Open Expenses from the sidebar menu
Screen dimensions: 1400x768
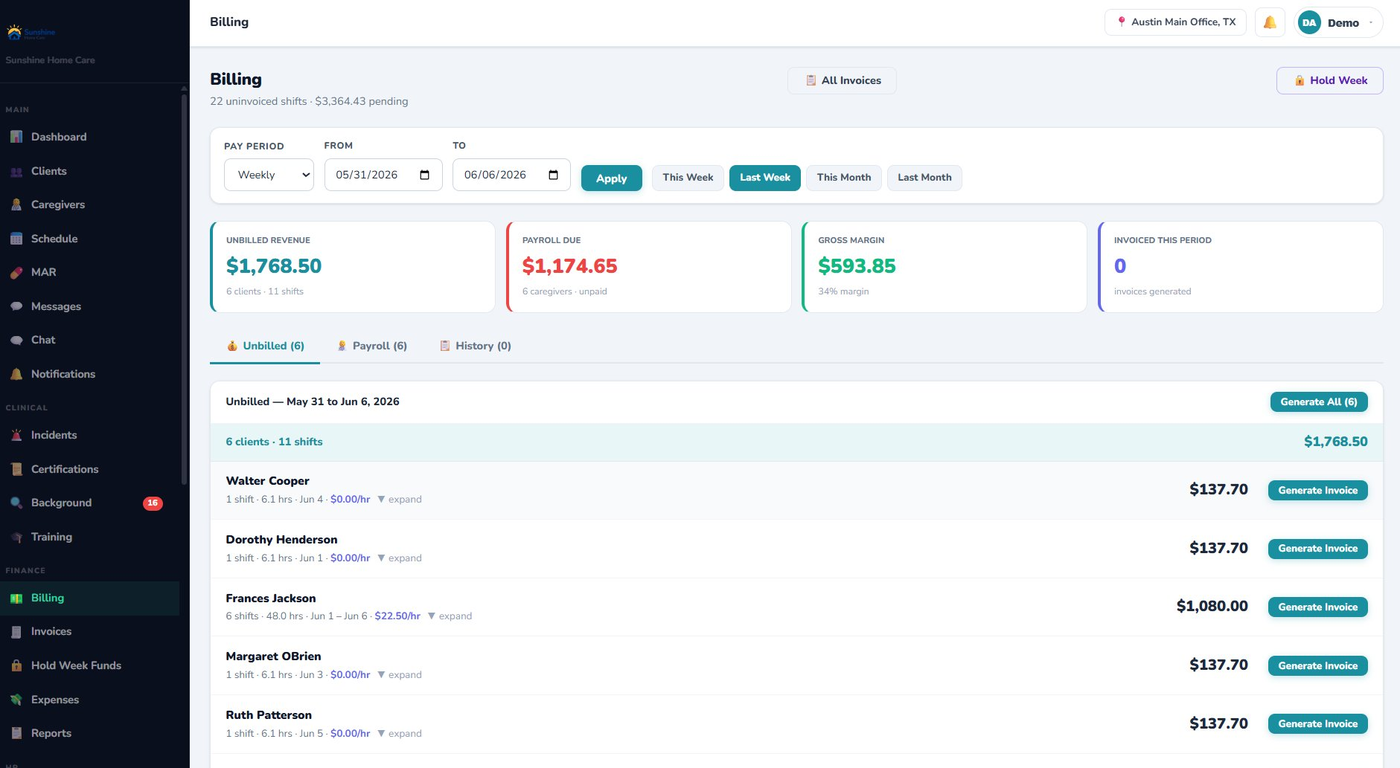(90, 700)
